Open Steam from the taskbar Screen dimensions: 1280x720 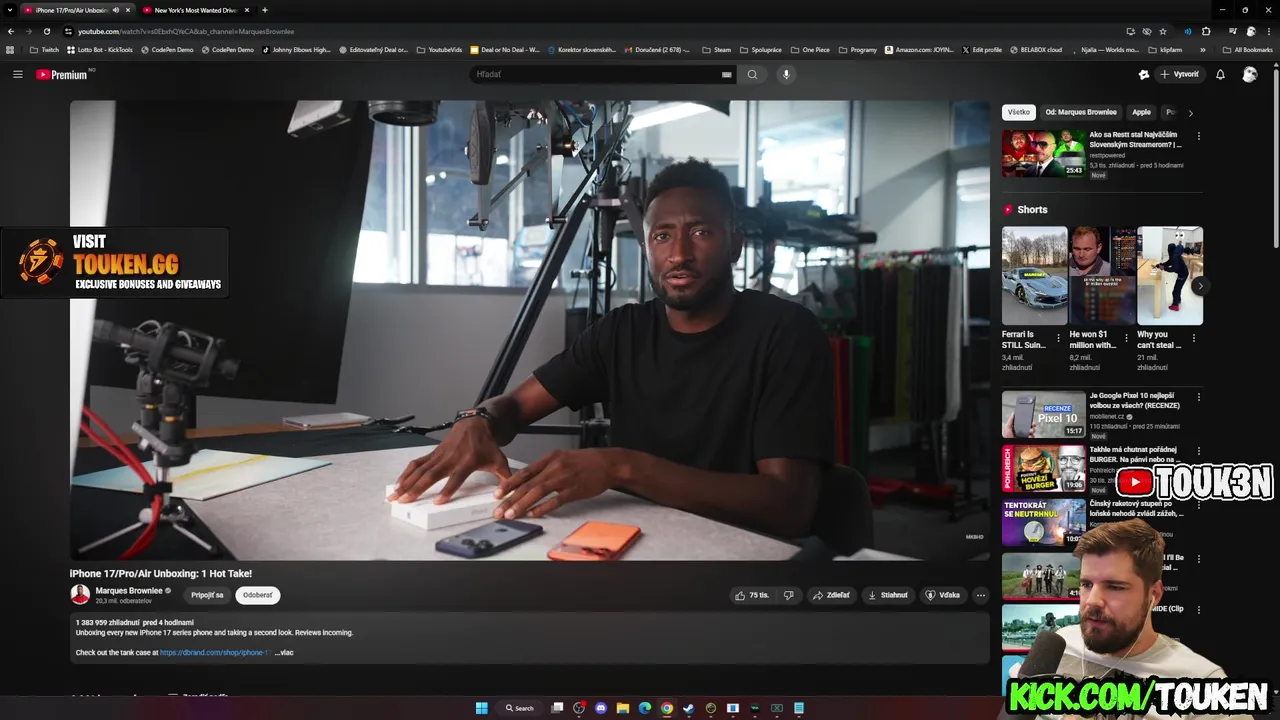pos(689,708)
